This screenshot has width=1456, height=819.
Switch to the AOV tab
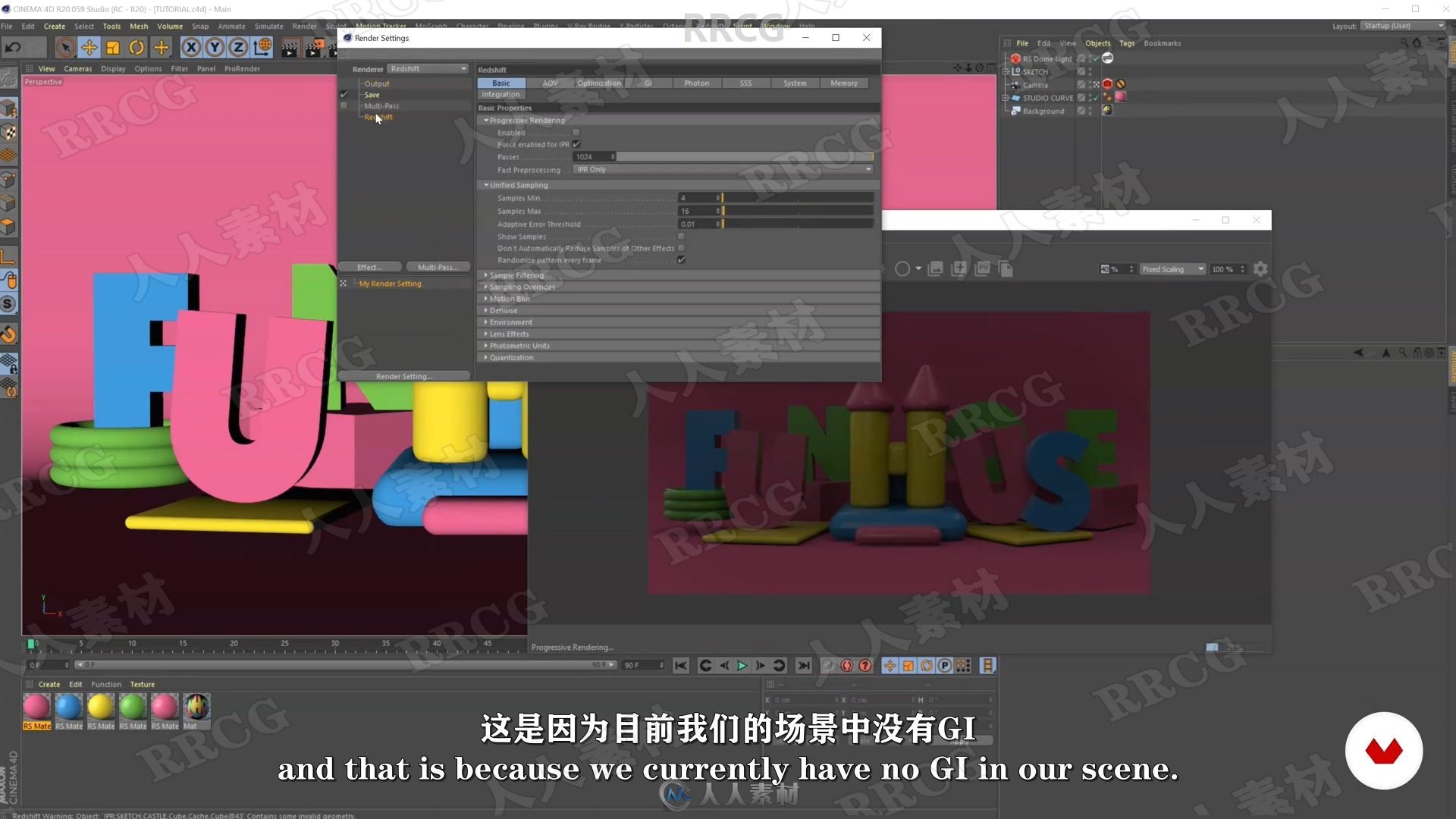(550, 83)
